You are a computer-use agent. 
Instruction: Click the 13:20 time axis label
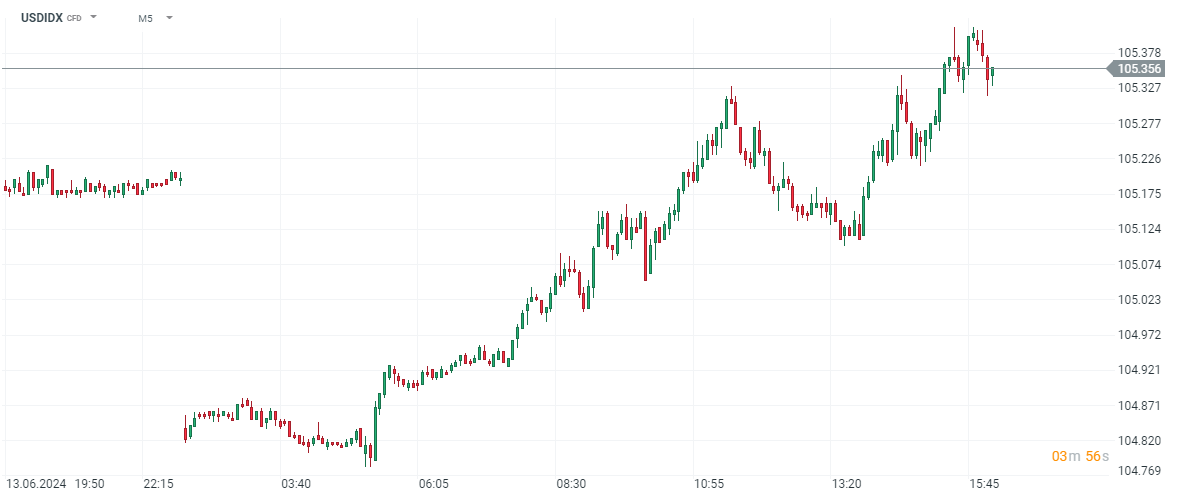846,484
